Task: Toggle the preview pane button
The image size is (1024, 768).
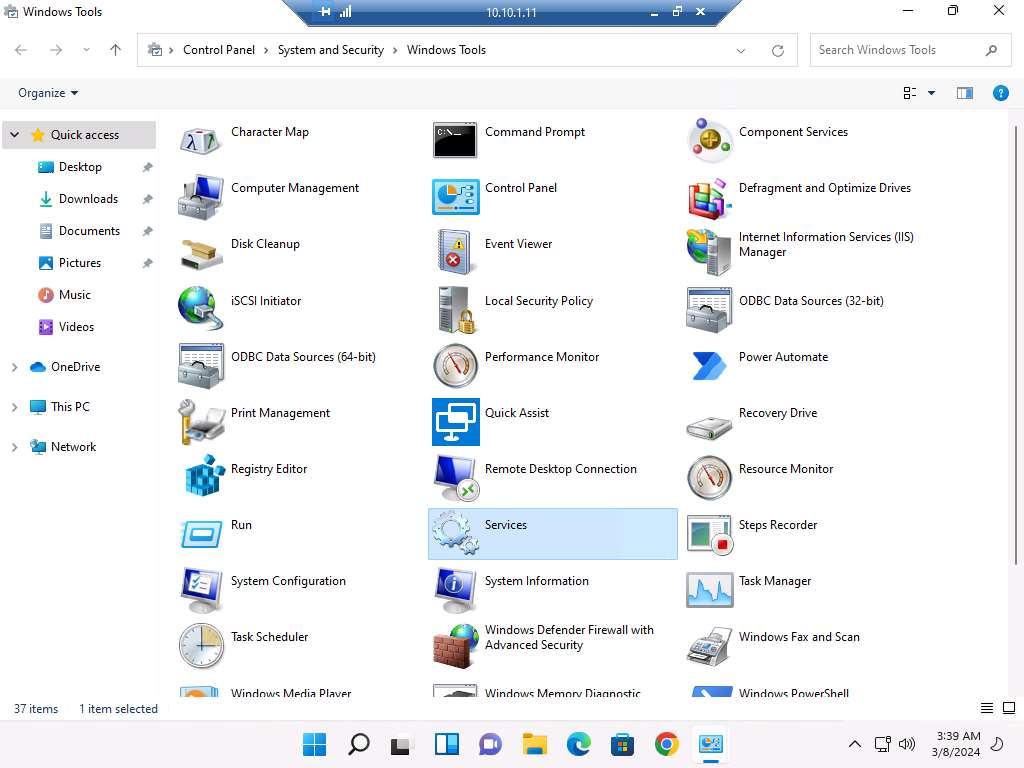Action: click(964, 93)
